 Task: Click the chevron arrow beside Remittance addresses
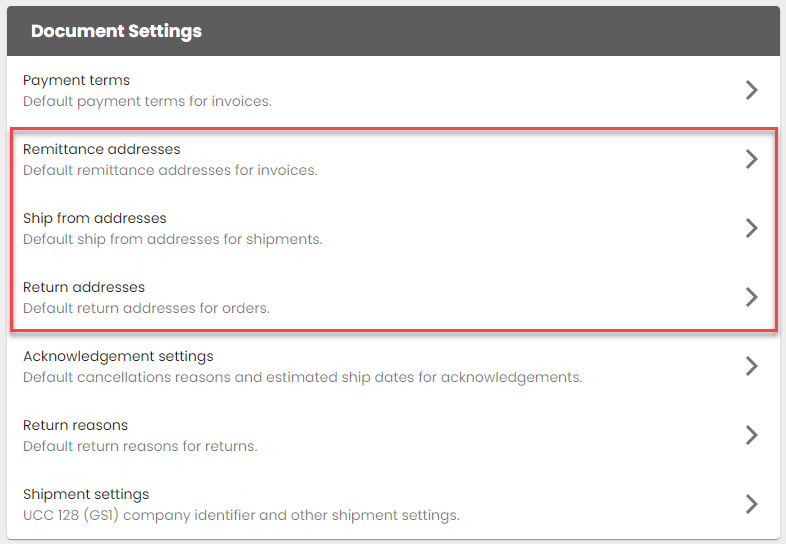click(x=752, y=159)
